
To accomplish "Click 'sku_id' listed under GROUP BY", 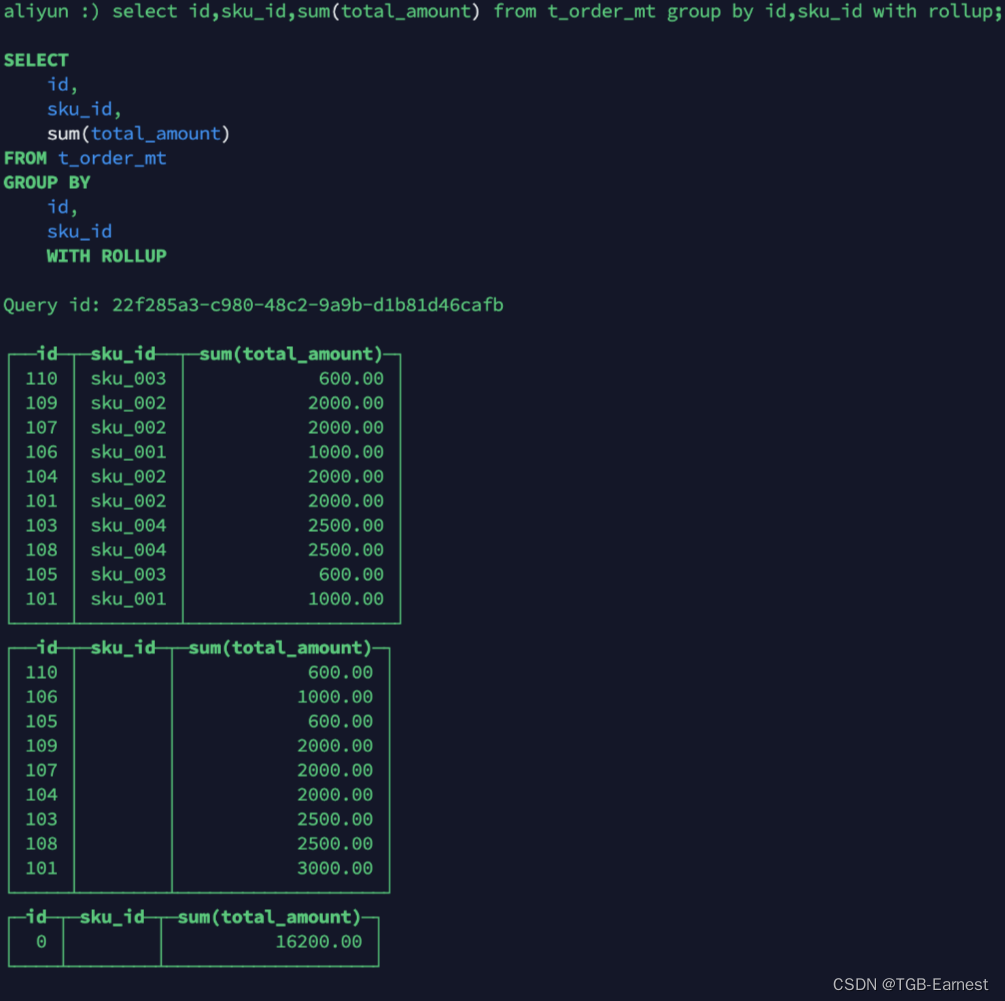I will 79,232.
